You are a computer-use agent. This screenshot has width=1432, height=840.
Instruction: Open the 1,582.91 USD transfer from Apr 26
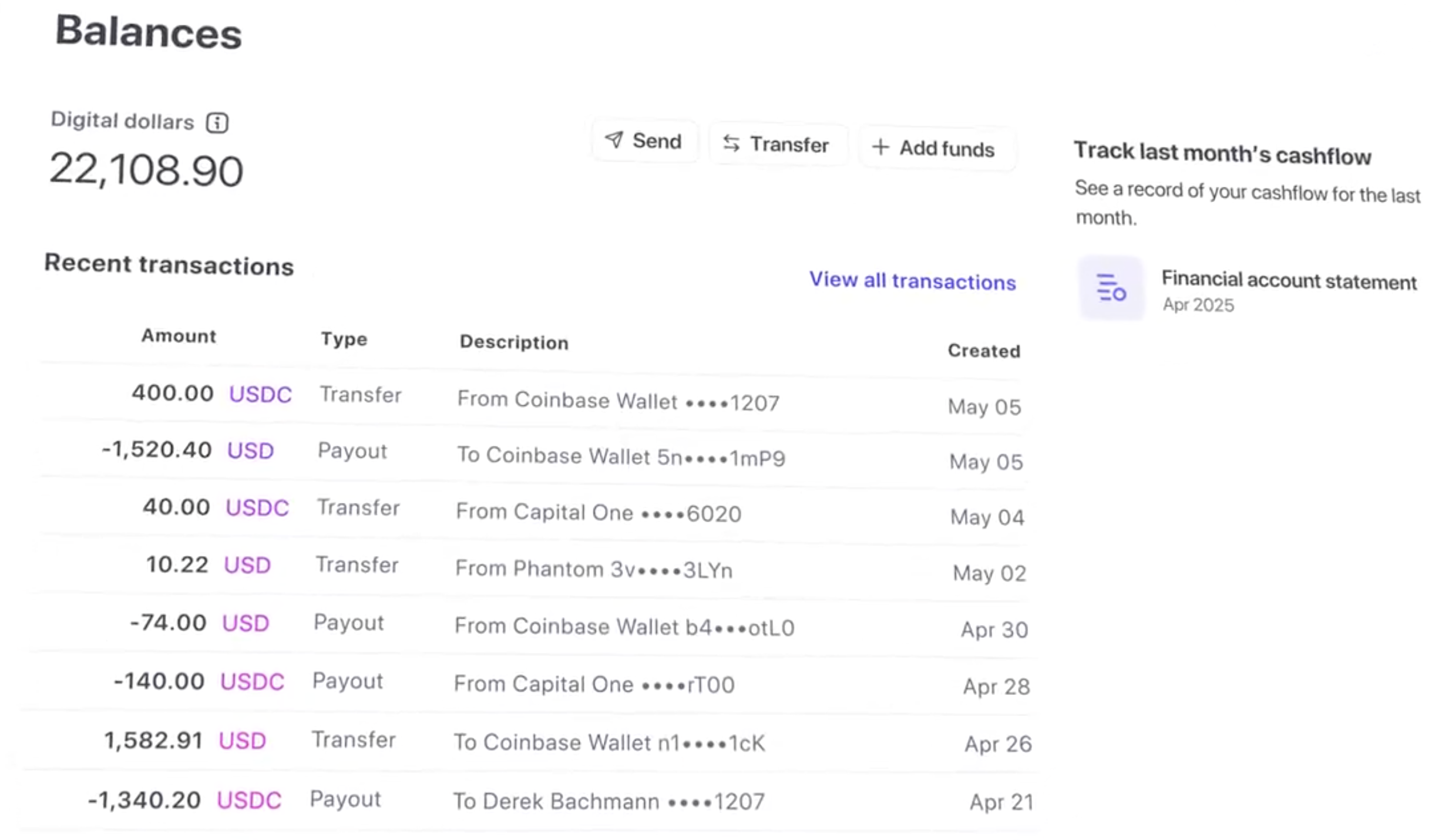(609, 742)
